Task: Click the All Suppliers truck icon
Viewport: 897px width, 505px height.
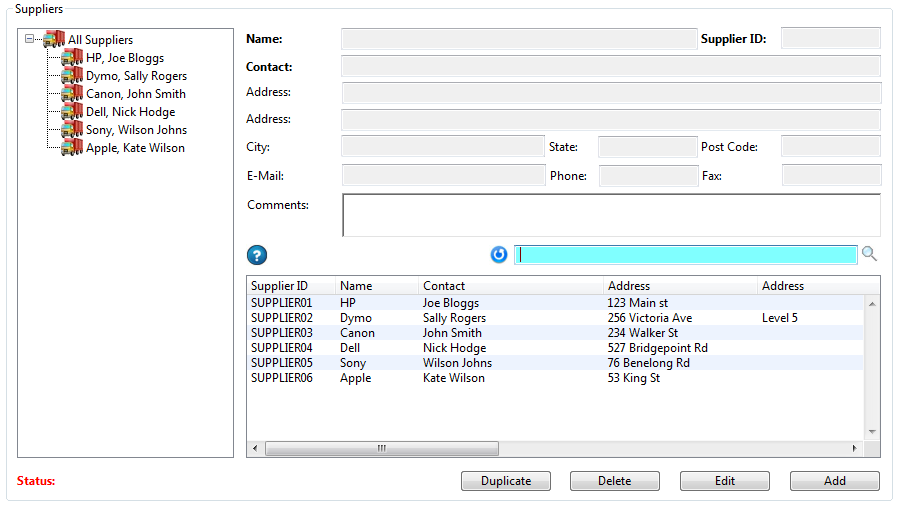Action: coord(54,40)
